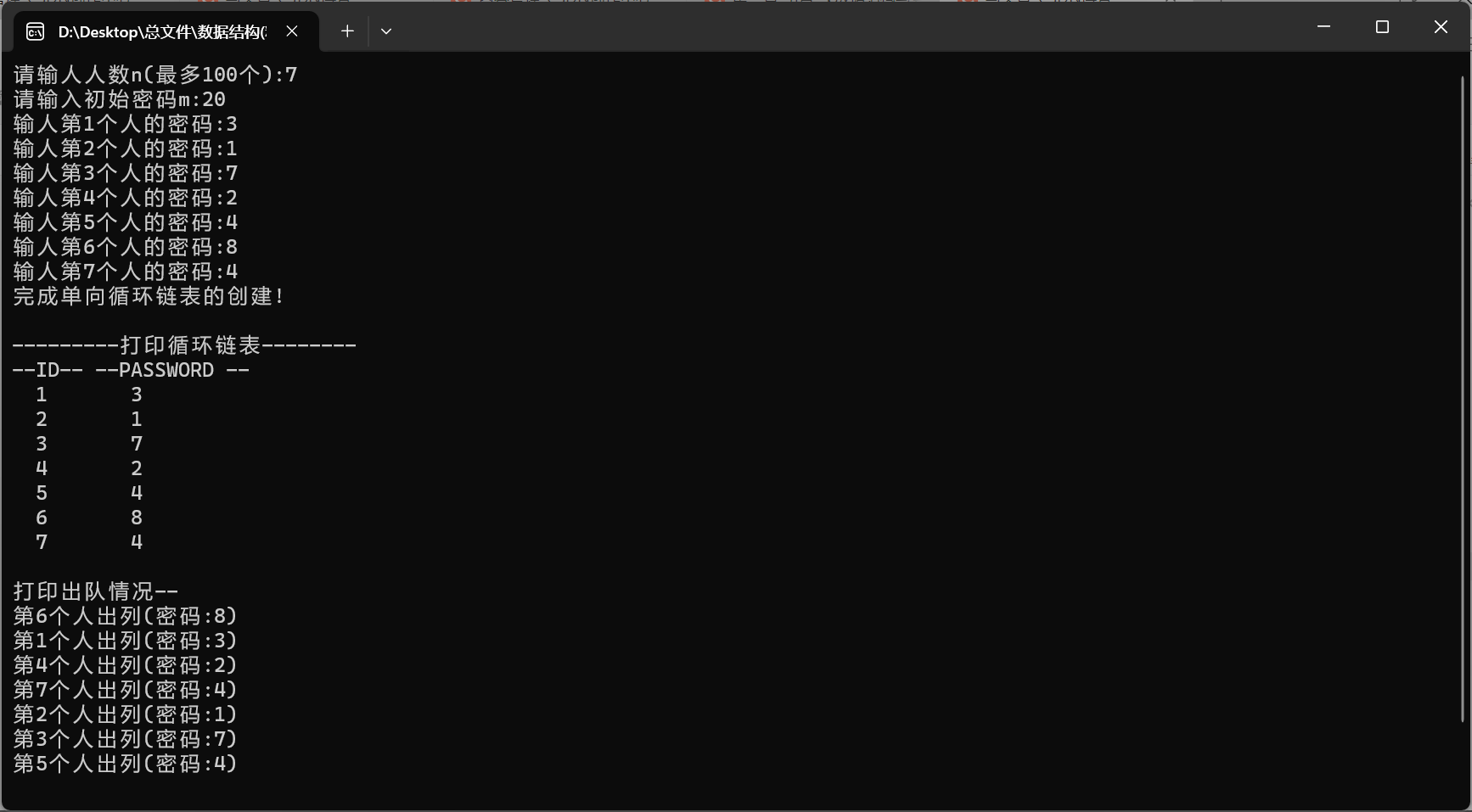Click the line '第5个人出列(密码:4)'
Viewport: 1472px width, 812px height.
click(x=126, y=764)
